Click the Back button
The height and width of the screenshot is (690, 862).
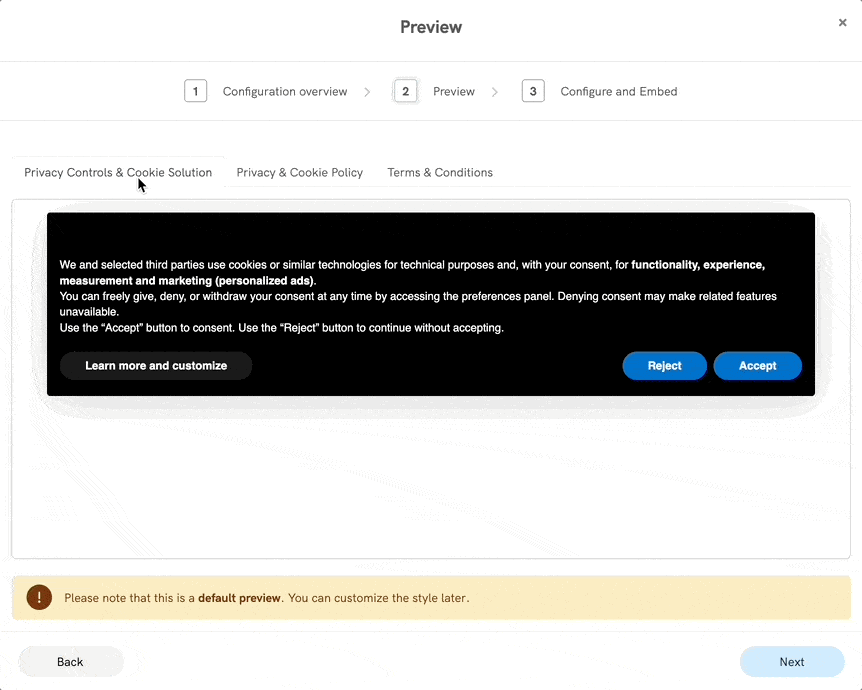tap(70, 661)
